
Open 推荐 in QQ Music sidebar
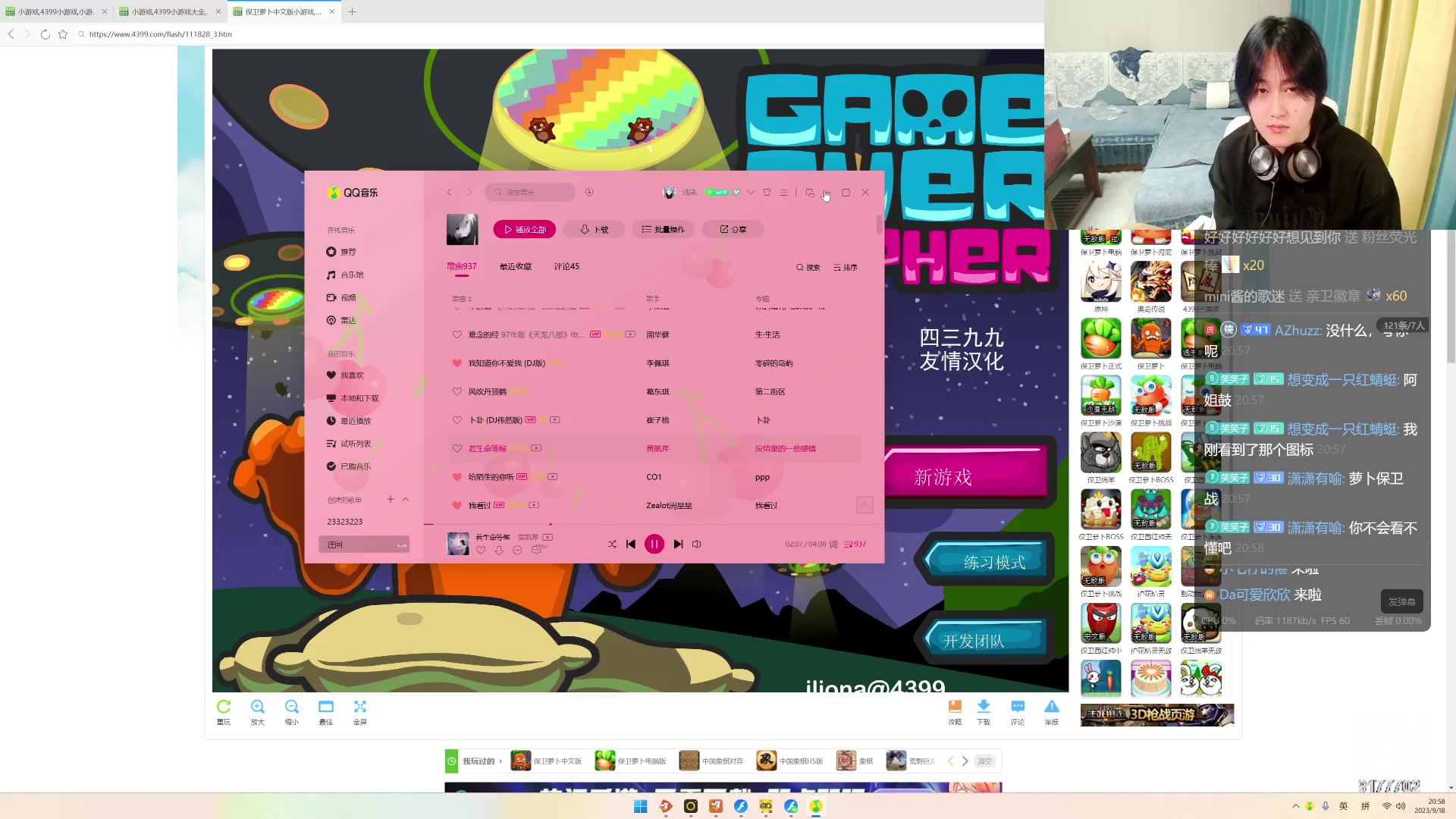click(x=341, y=252)
